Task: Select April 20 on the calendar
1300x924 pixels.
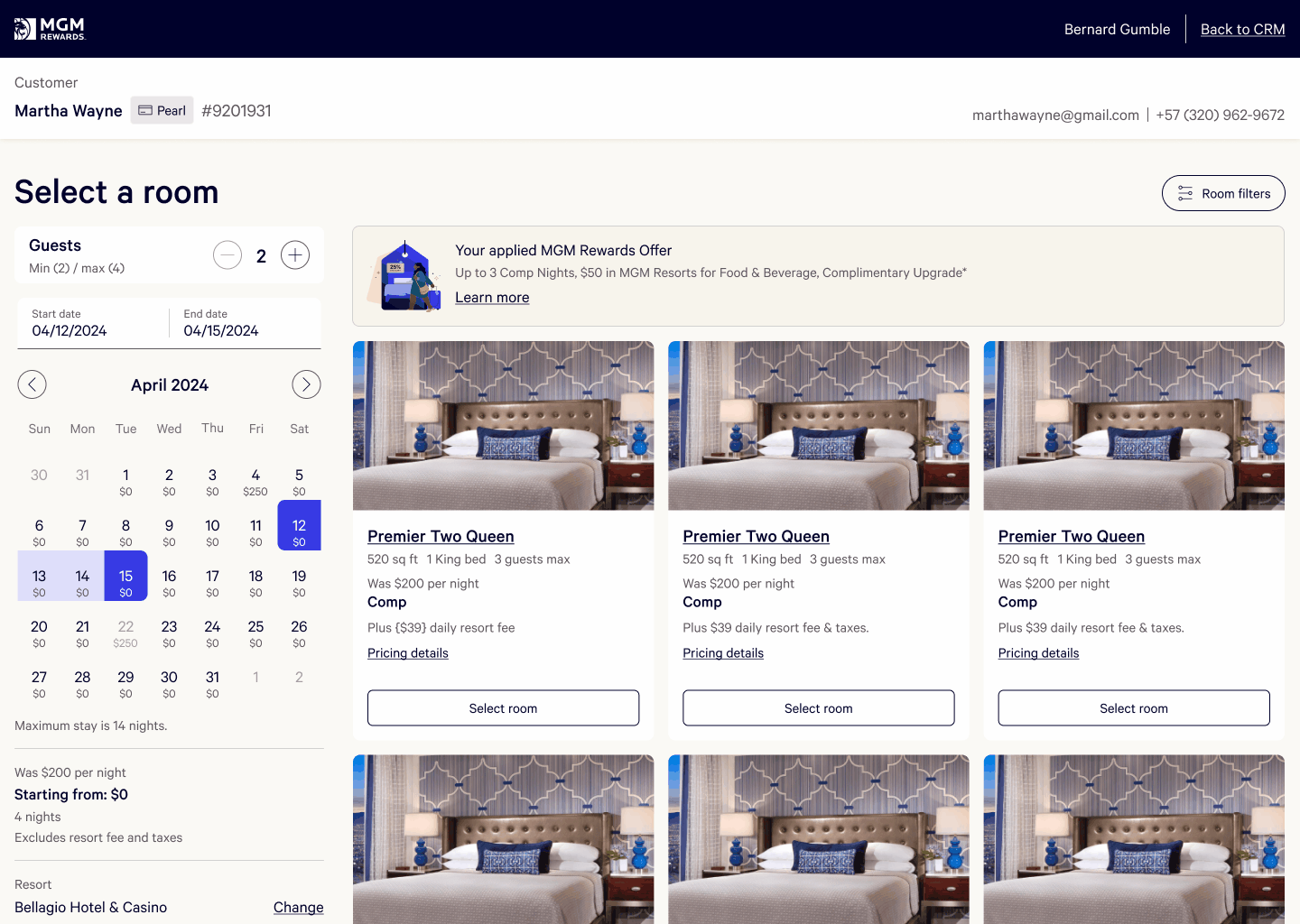Action: tap(40, 633)
